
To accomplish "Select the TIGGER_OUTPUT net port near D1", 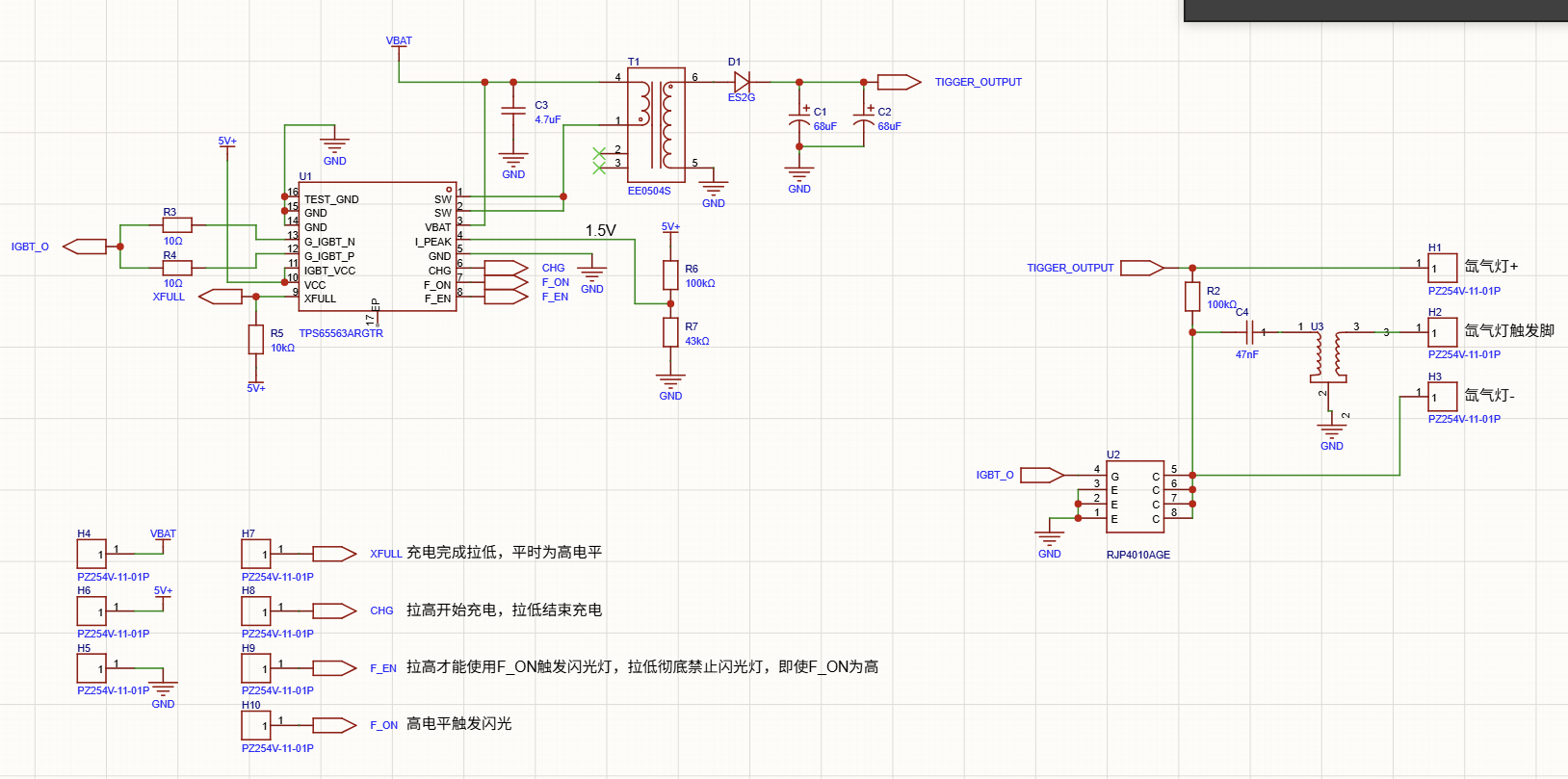I will 900,82.
